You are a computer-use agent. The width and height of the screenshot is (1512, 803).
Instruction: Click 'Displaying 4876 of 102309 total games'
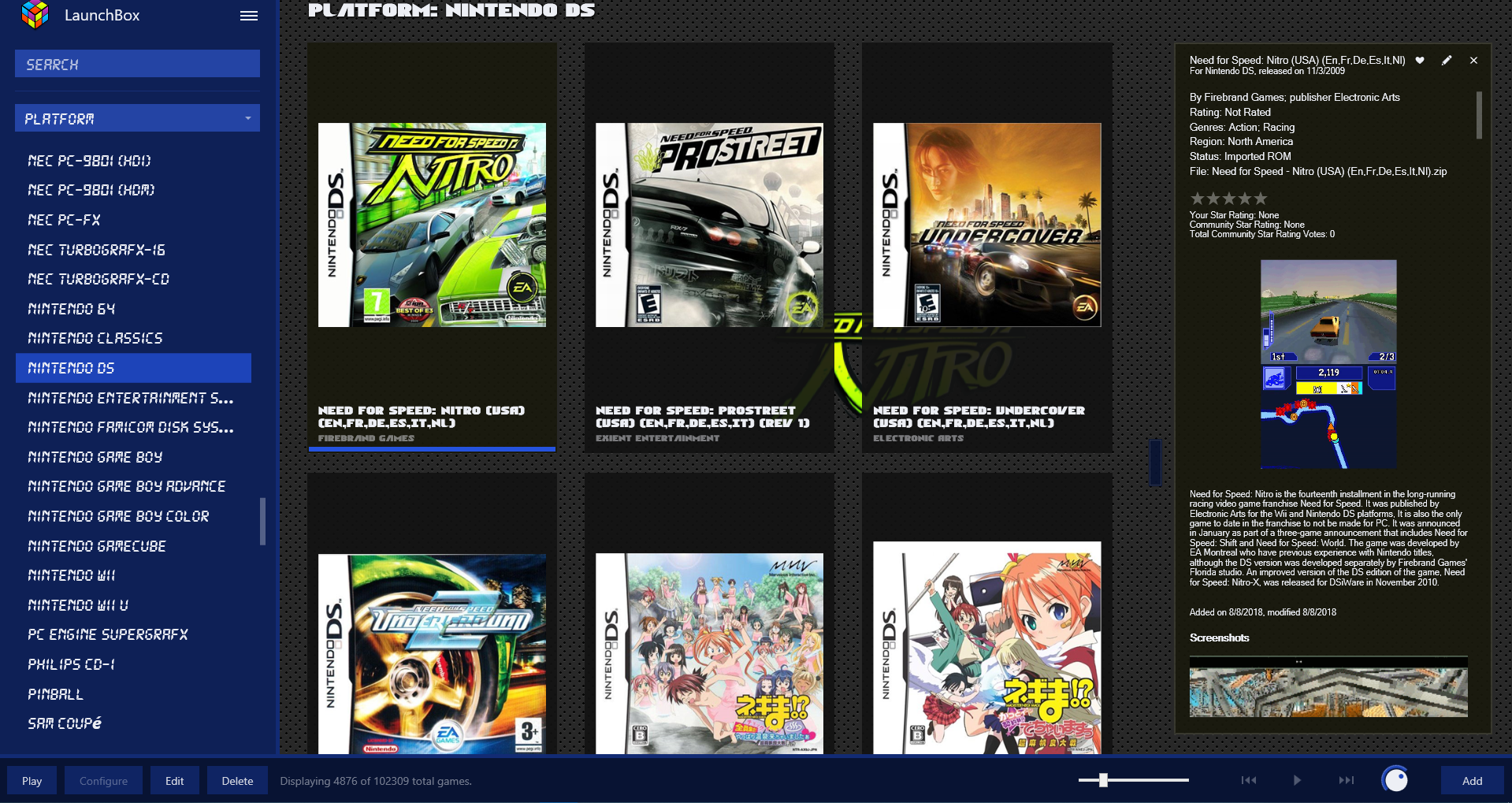[376, 781]
